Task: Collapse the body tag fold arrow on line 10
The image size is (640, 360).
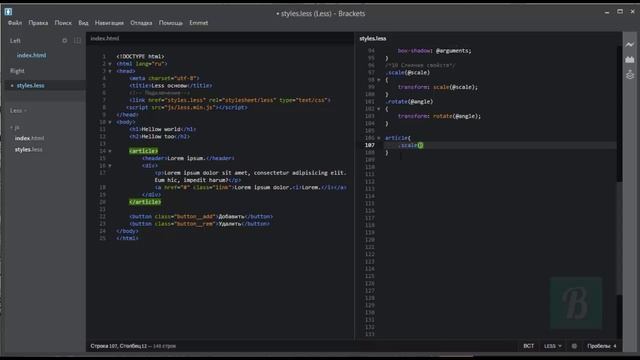Action: click(x=110, y=122)
